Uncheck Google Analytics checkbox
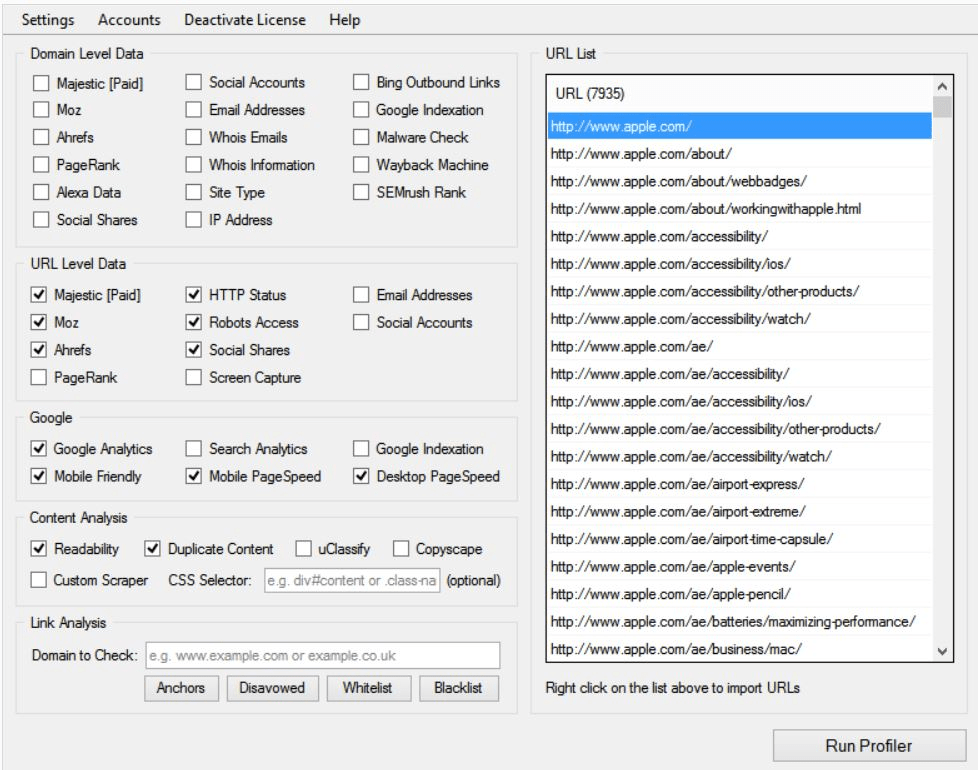This screenshot has width=978, height=770. click(x=39, y=448)
